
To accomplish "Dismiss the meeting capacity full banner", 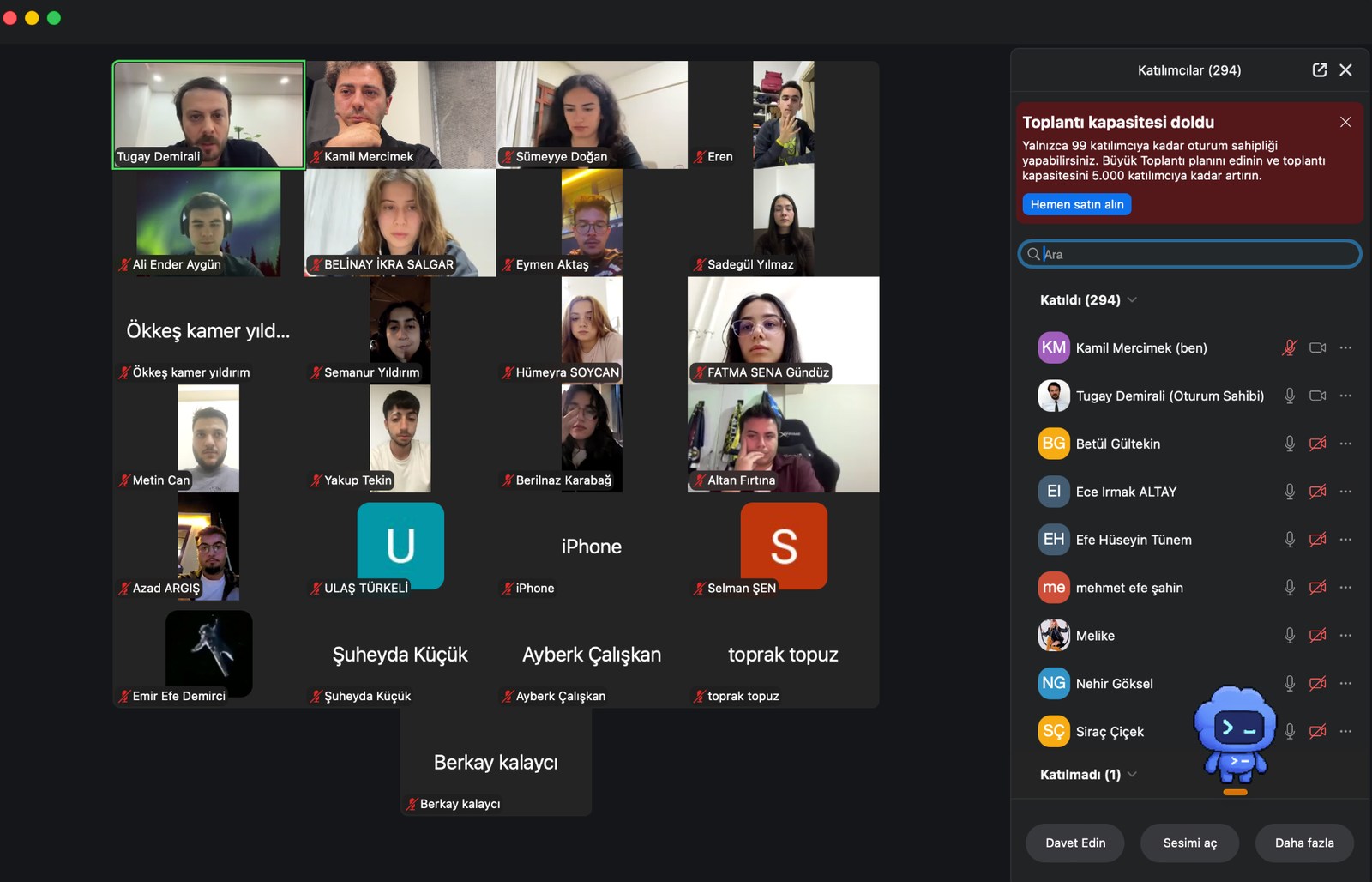I will (x=1345, y=122).
